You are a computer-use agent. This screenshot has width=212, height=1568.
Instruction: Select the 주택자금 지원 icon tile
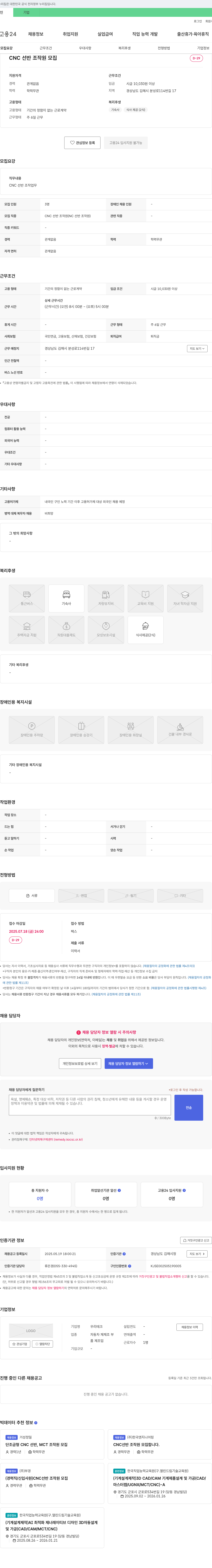coord(27,630)
